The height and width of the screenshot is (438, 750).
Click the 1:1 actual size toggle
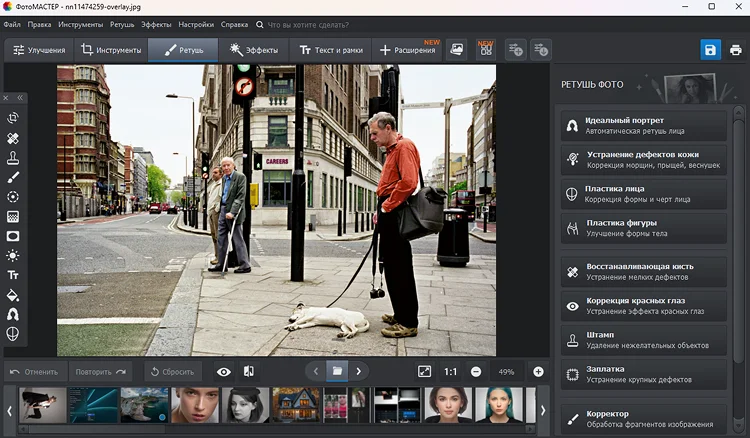tap(450, 372)
